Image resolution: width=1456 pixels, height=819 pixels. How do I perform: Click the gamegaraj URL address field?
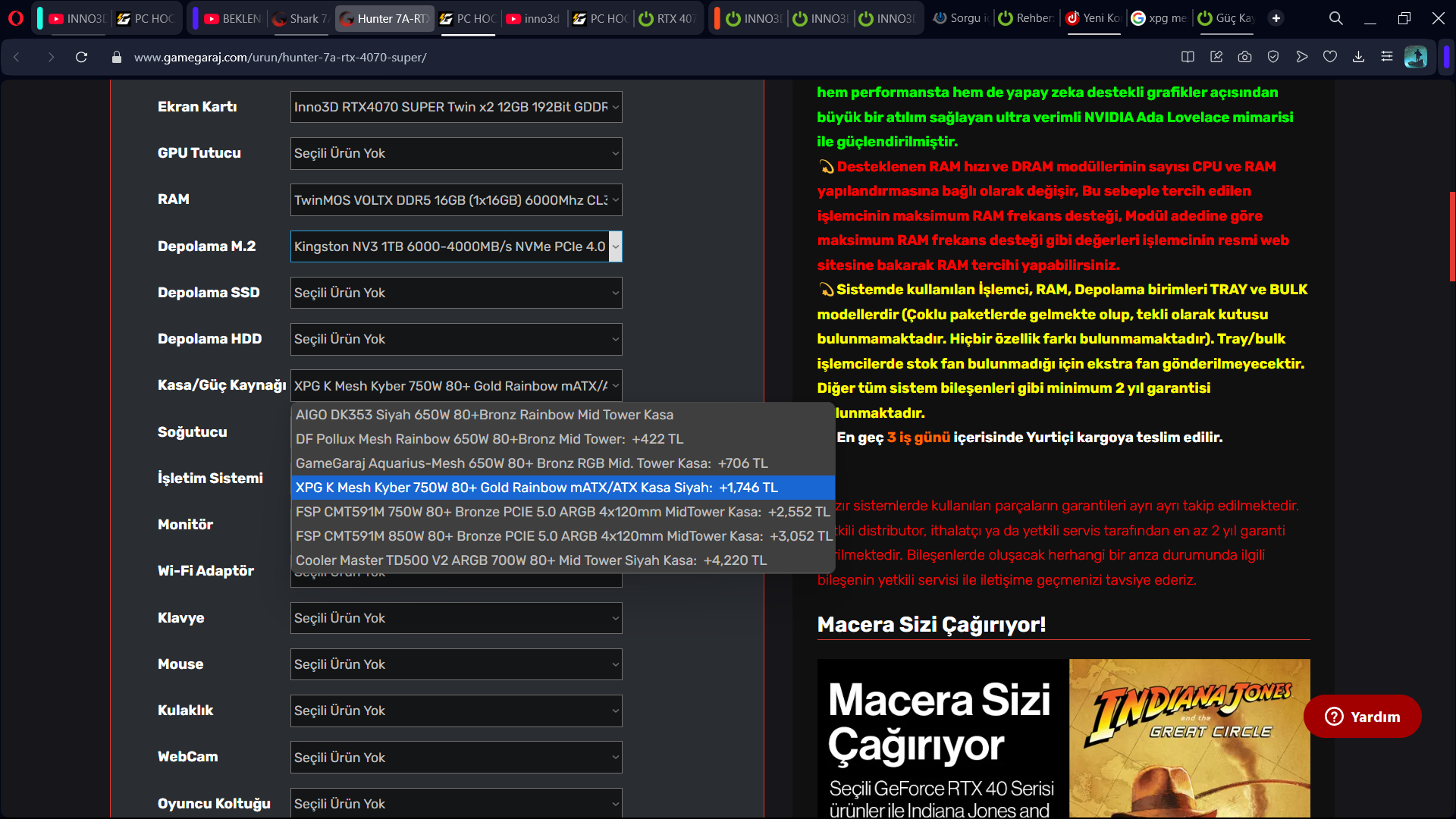pos(281,57)
